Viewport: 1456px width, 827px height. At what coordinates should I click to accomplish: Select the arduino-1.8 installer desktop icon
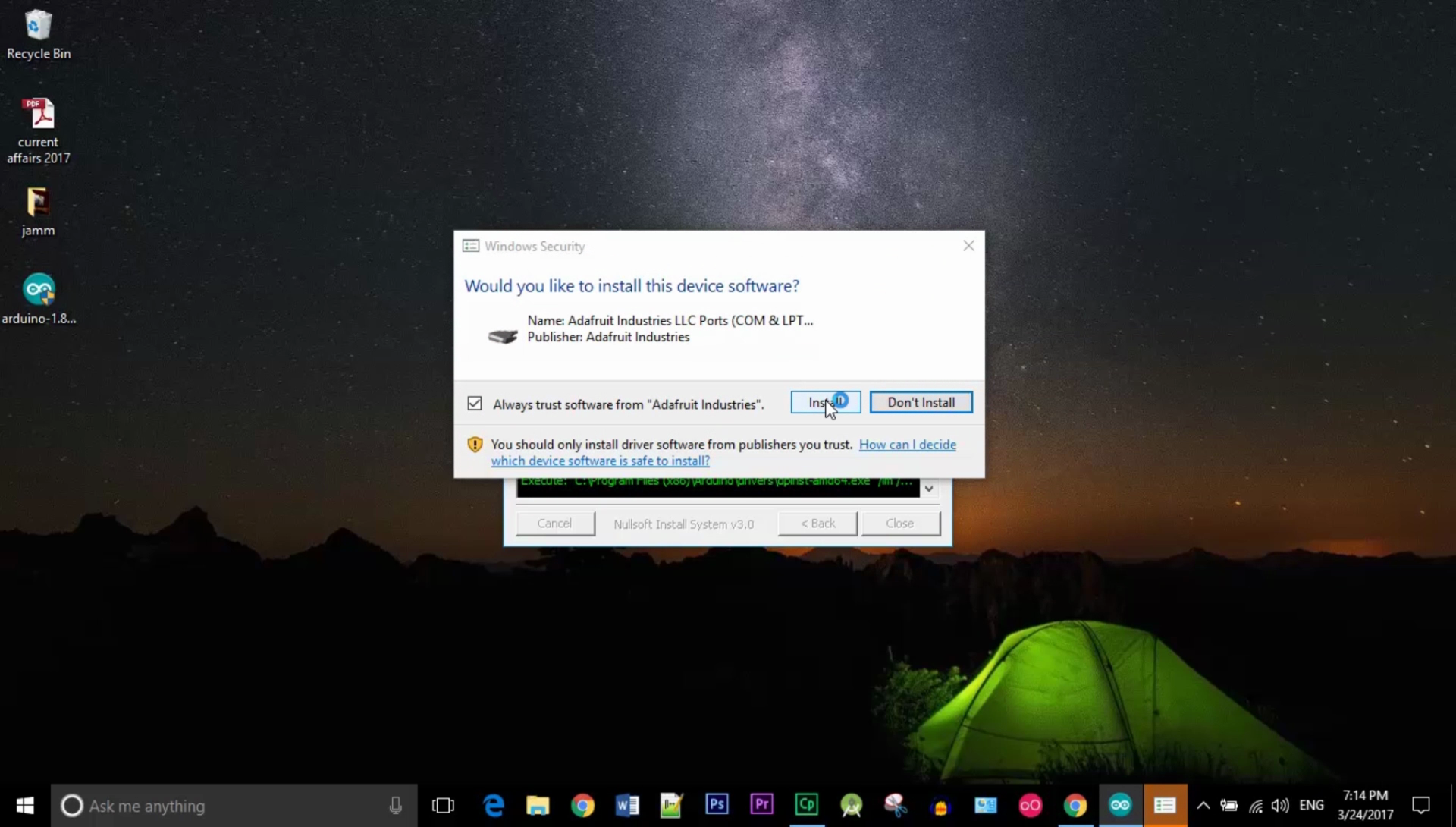(x=38, y=299)
